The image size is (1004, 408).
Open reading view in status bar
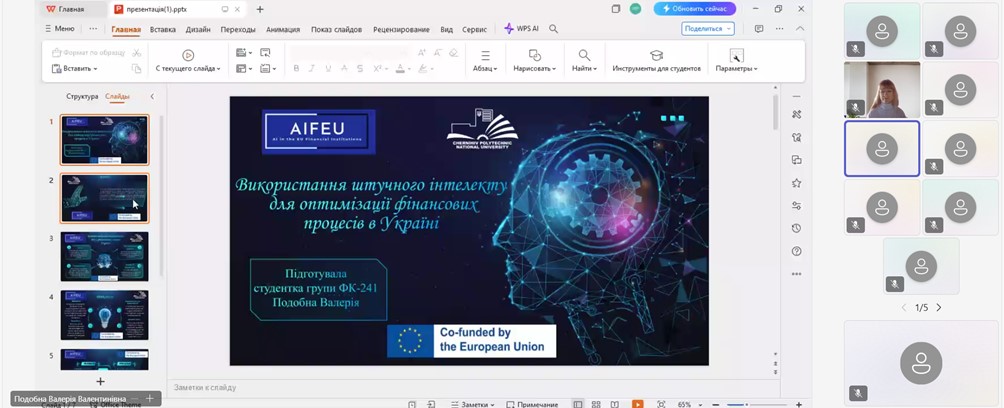(614, 404)
